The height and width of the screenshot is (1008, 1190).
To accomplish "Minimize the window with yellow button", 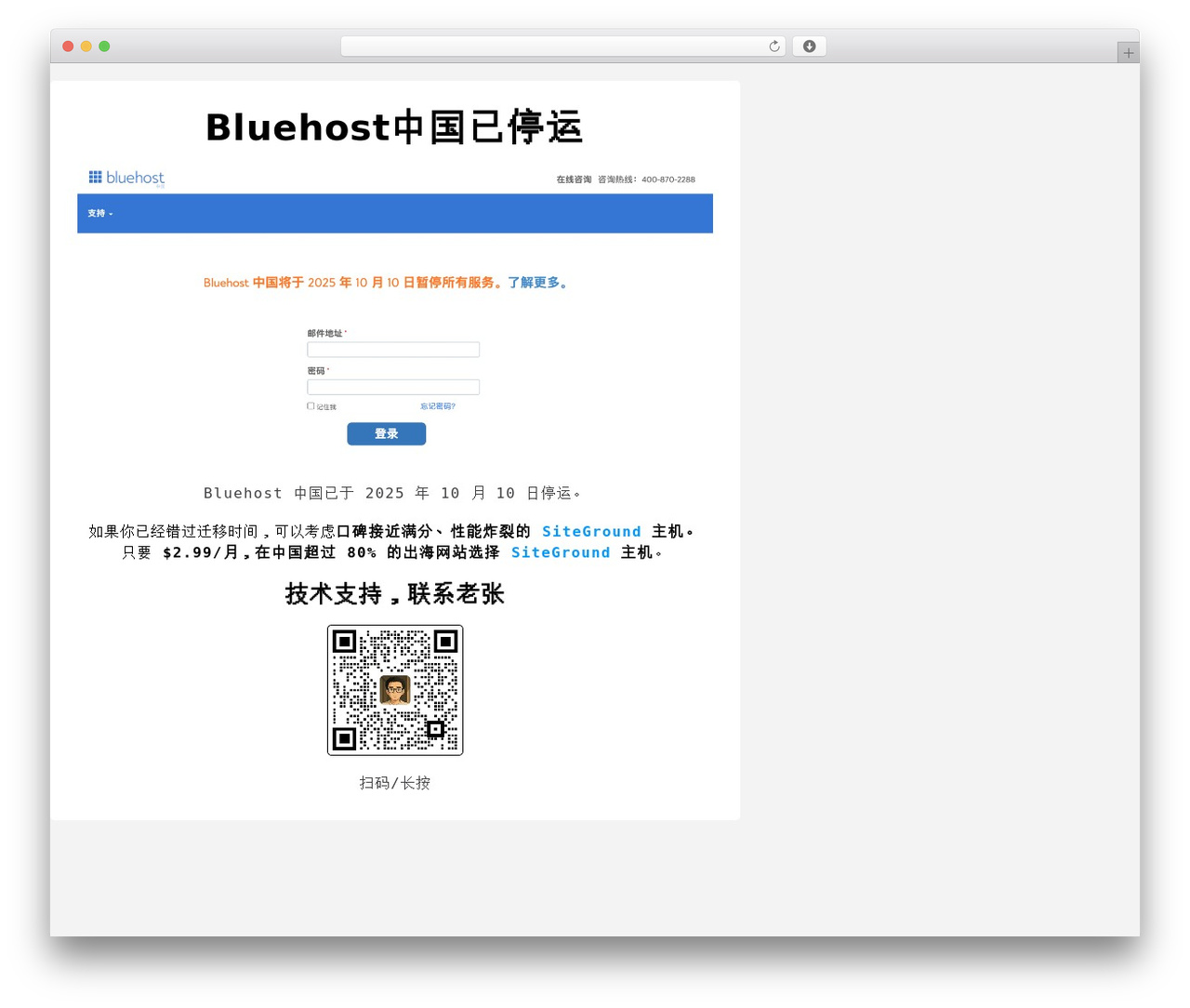I will [86, 46].
